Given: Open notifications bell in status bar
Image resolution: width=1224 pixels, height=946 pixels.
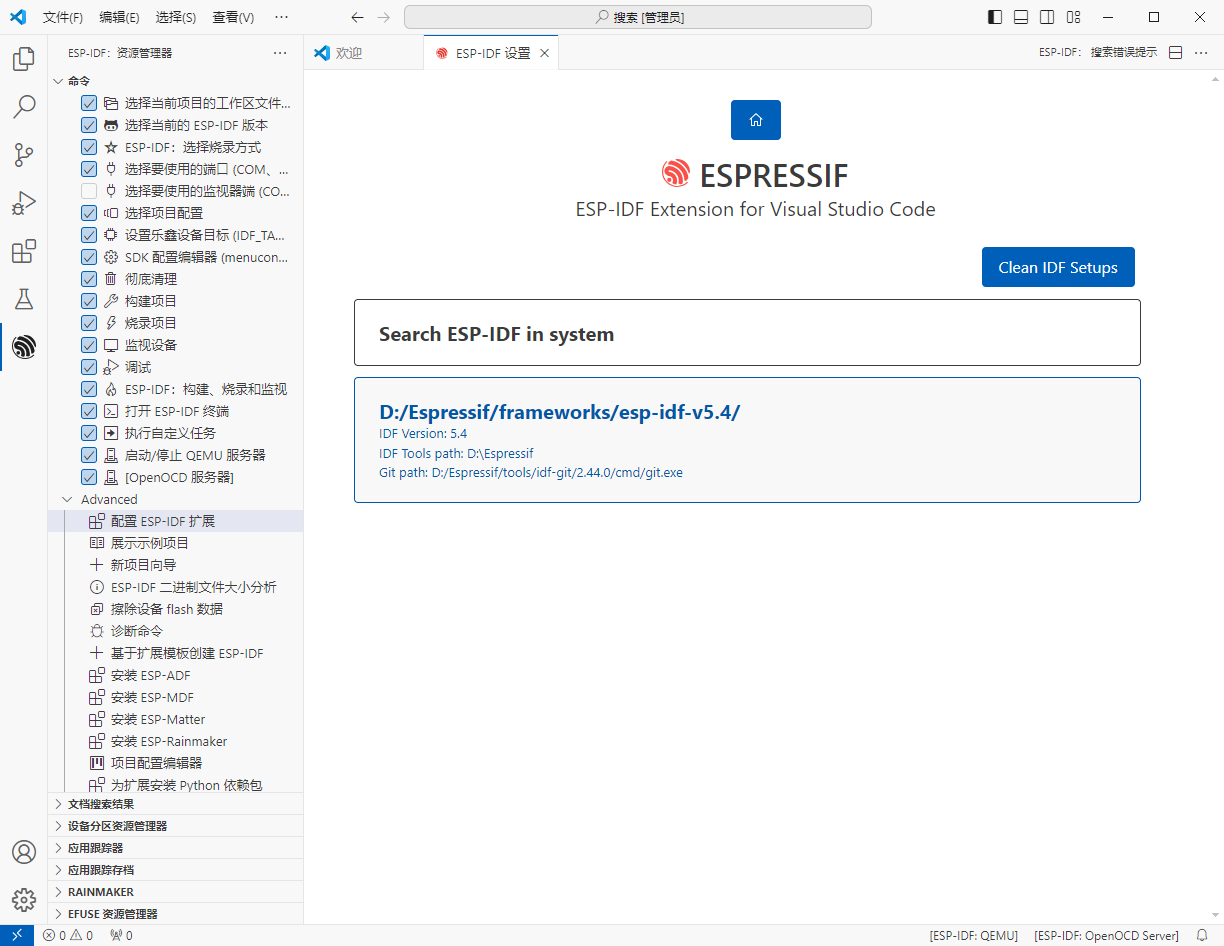Looking at the screenshot, I should 1202,936.
